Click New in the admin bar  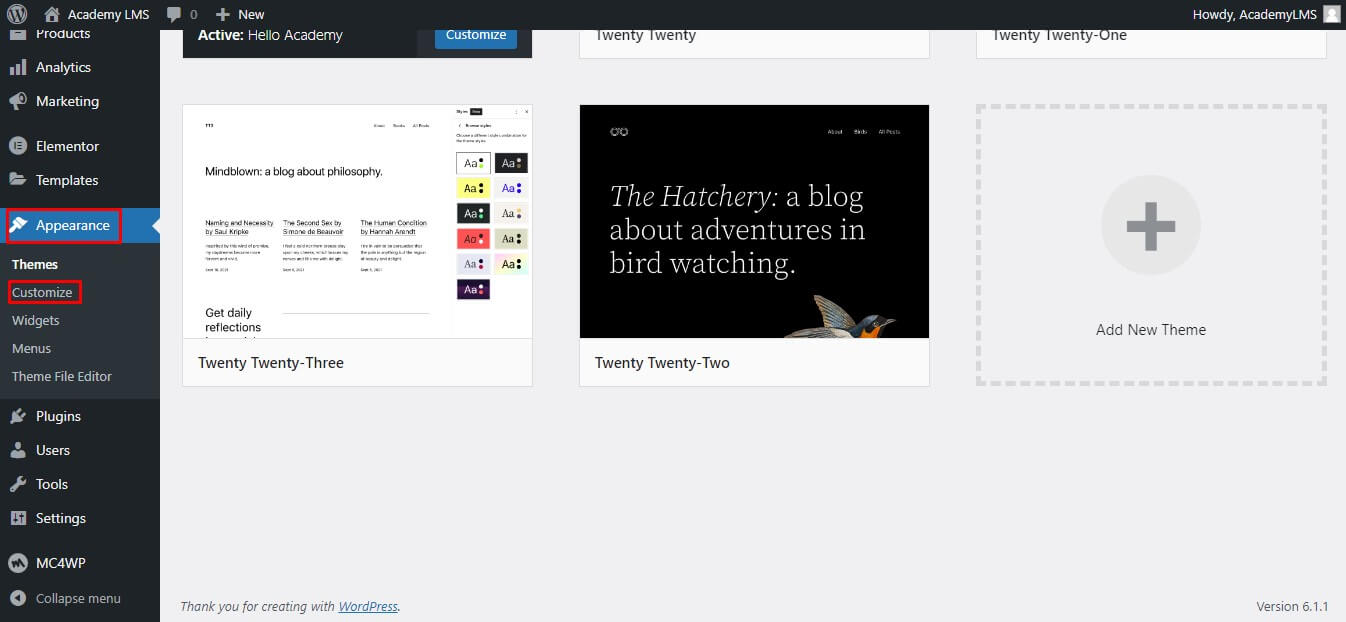click(x=251, y=14)
